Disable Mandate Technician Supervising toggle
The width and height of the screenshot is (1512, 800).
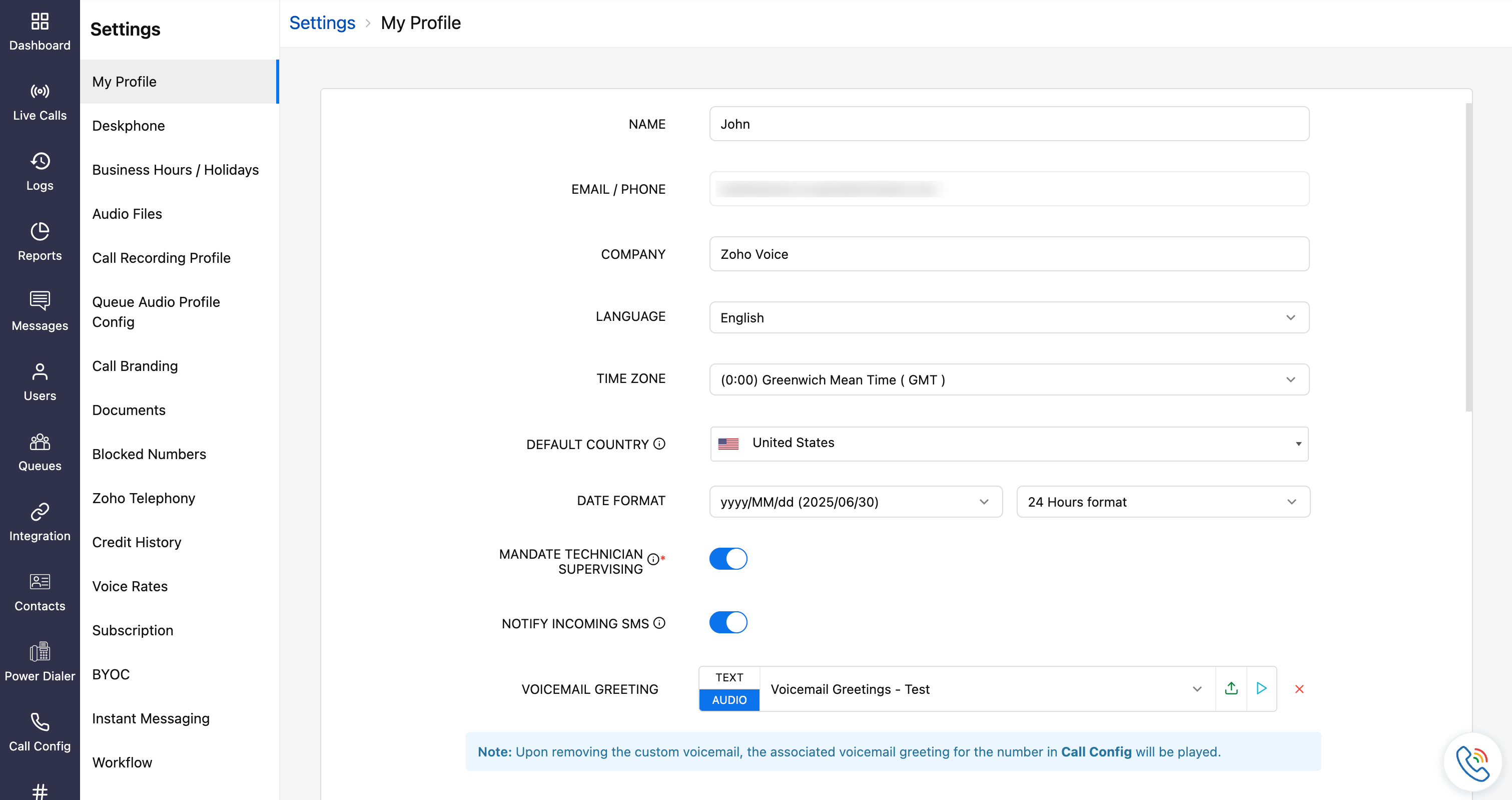(x=728, y=559)
